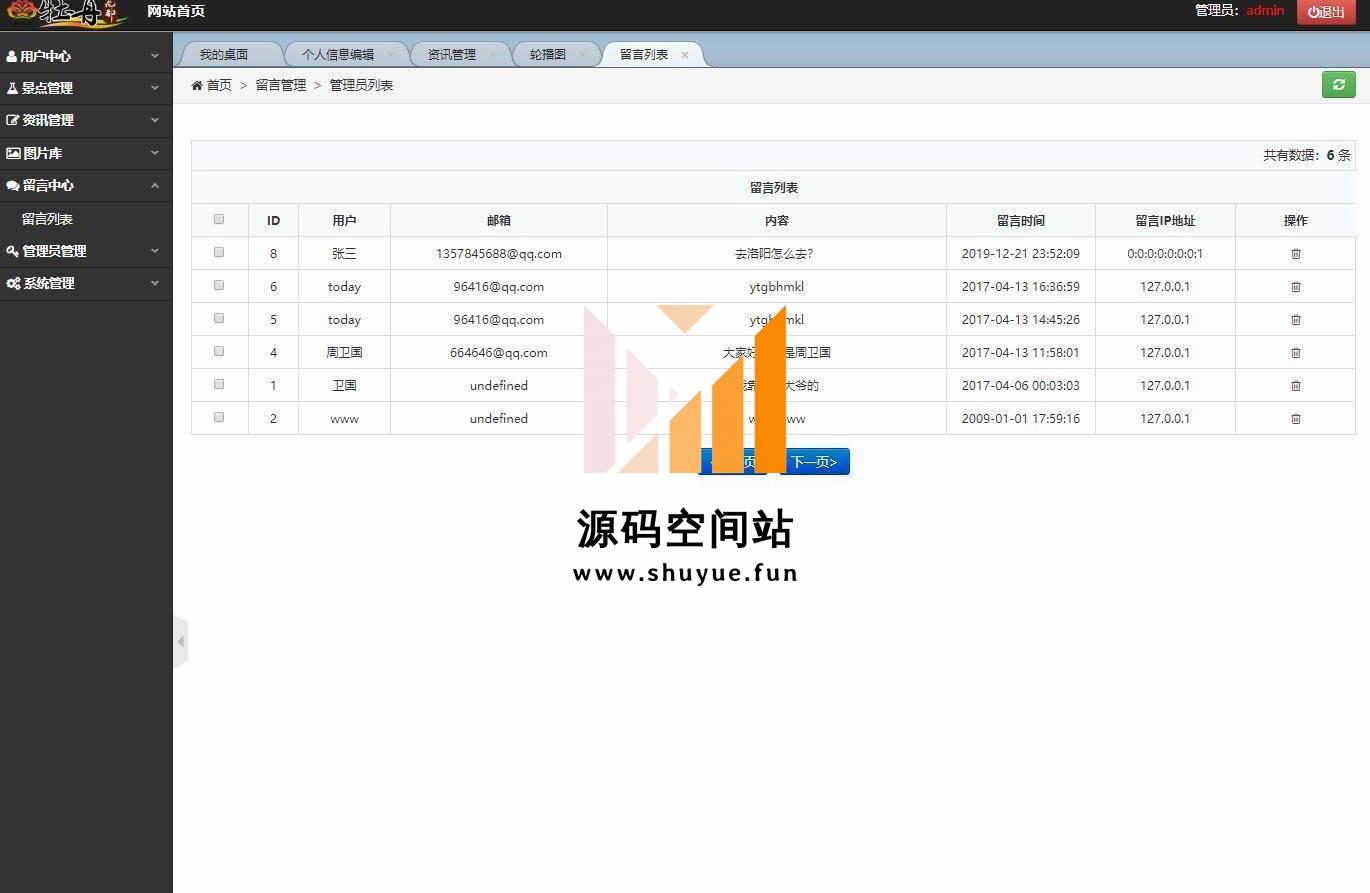Open 网站首页 in top bar
The image size is (1370, 893).
pyautogui.click(x=176, y=11)
